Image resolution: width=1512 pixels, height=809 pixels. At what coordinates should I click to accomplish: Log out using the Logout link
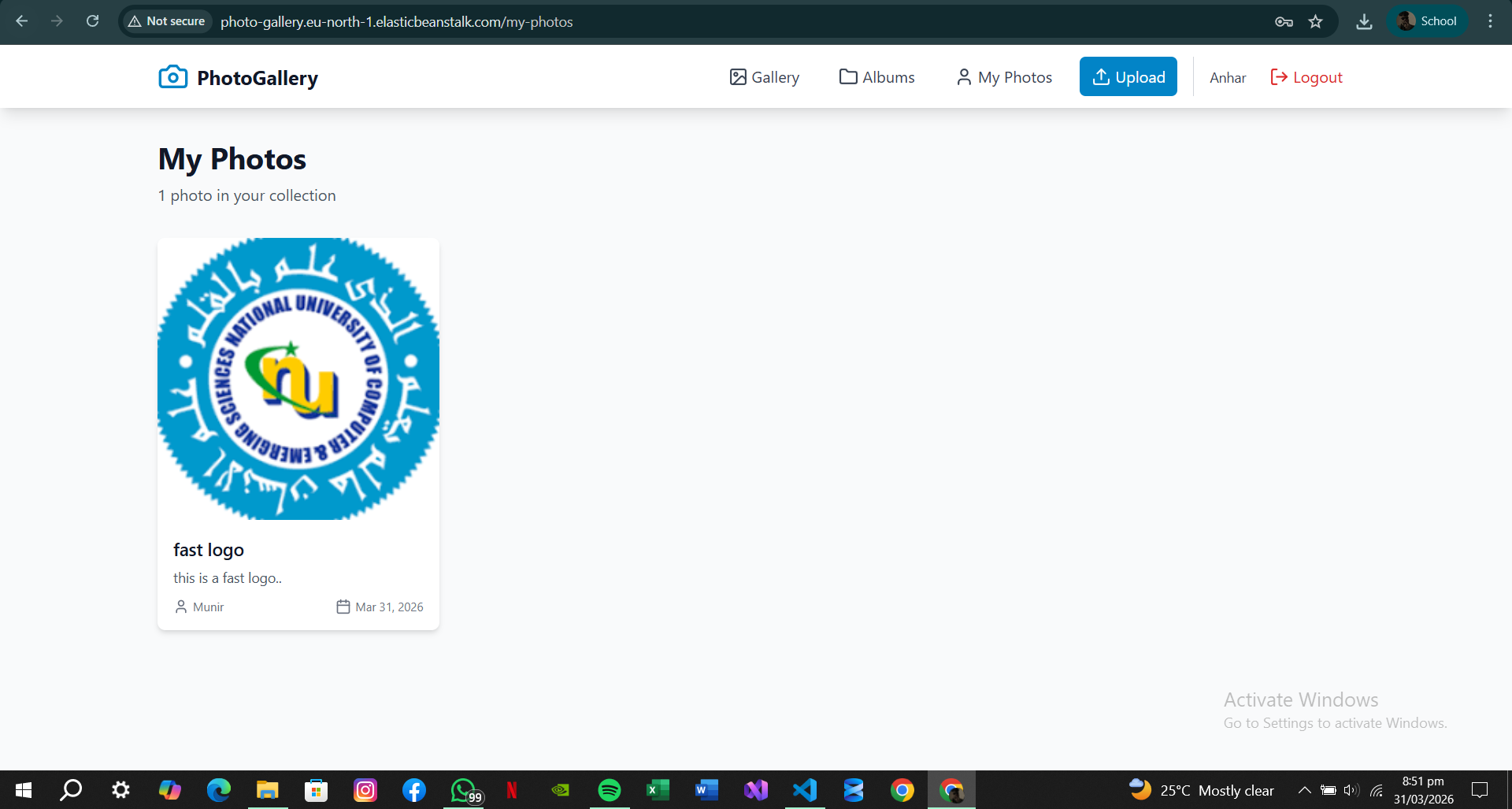pyautogui.click(x=1306, y=77)
